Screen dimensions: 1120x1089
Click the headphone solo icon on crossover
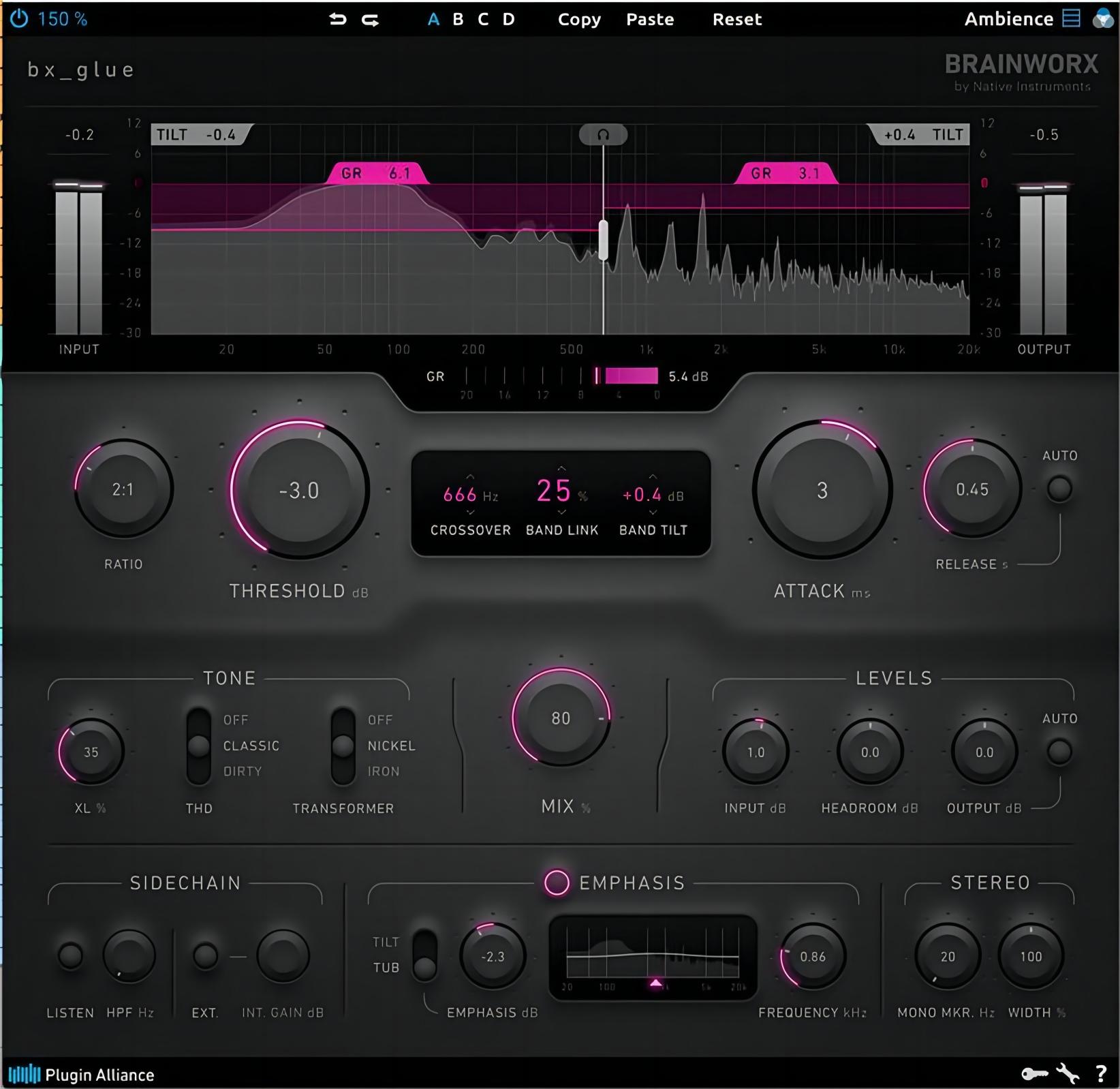pos(603,134)
